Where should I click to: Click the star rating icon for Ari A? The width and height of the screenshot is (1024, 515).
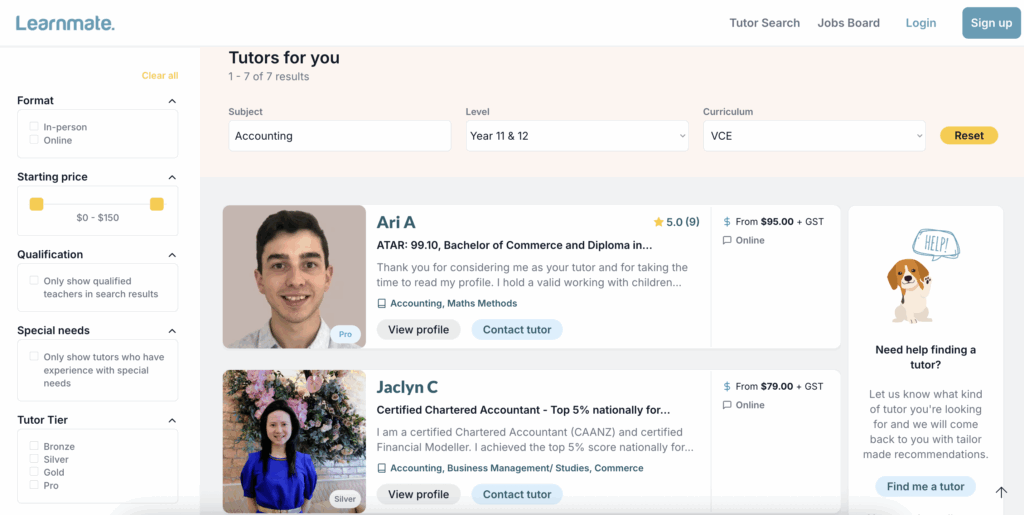658,222
